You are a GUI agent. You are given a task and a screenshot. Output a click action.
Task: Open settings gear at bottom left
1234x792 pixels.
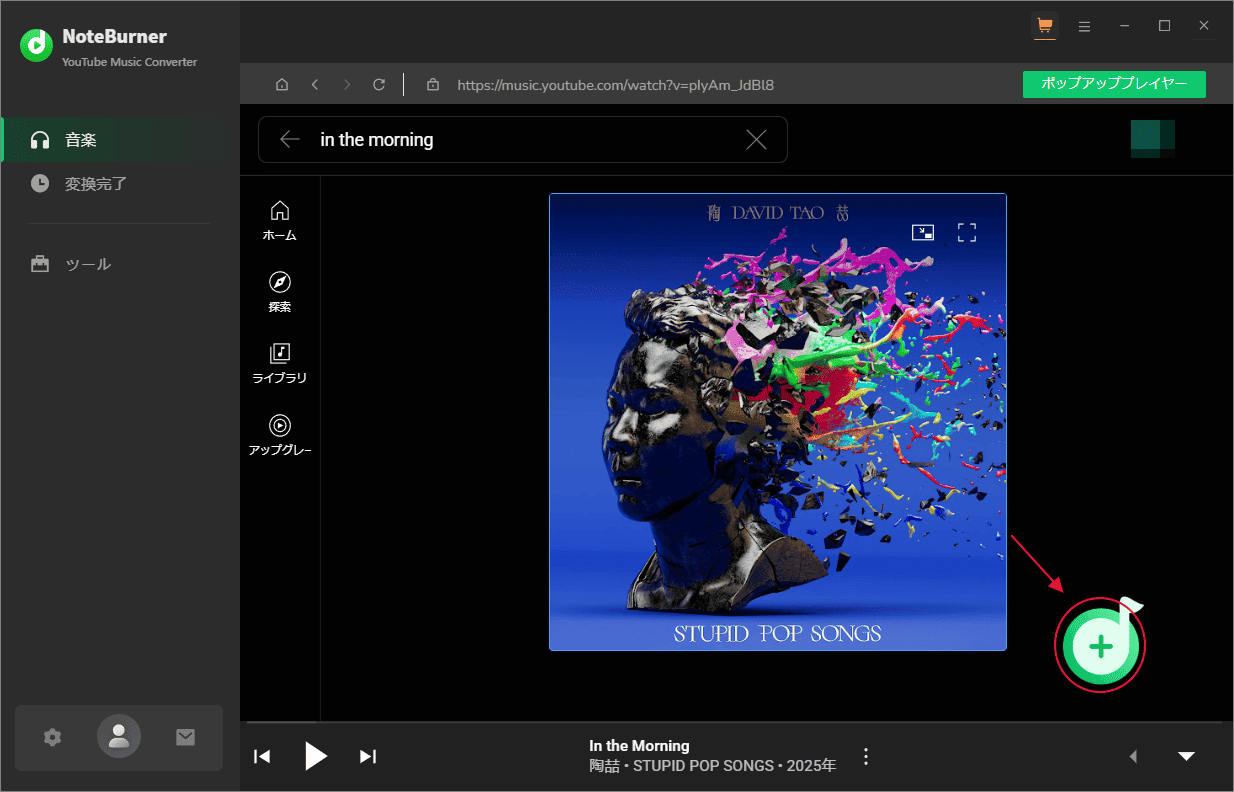coord(53,737)
